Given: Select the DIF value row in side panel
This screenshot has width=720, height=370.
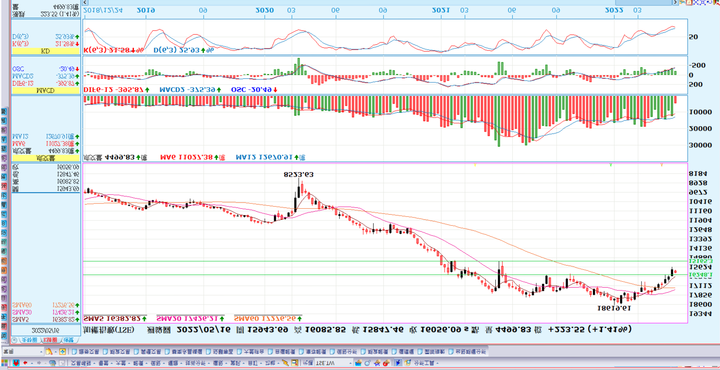Looking at the screenshot, I should [x=45, y=84].
